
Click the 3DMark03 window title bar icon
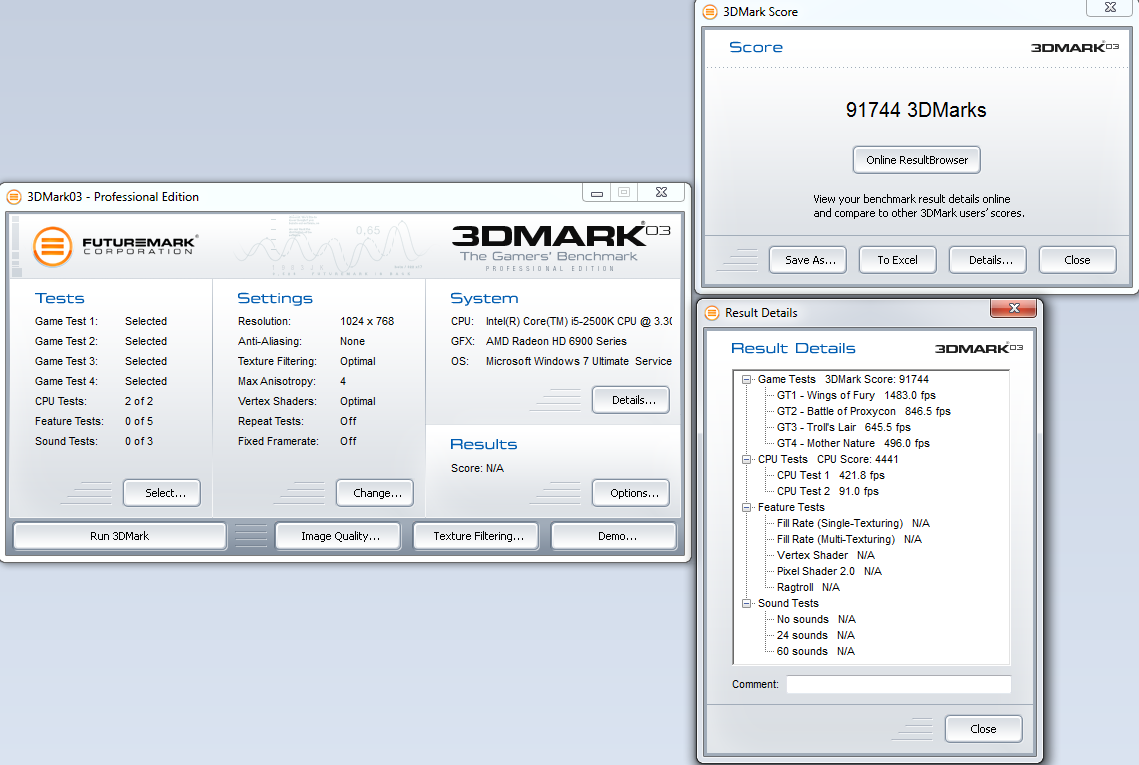14,197
